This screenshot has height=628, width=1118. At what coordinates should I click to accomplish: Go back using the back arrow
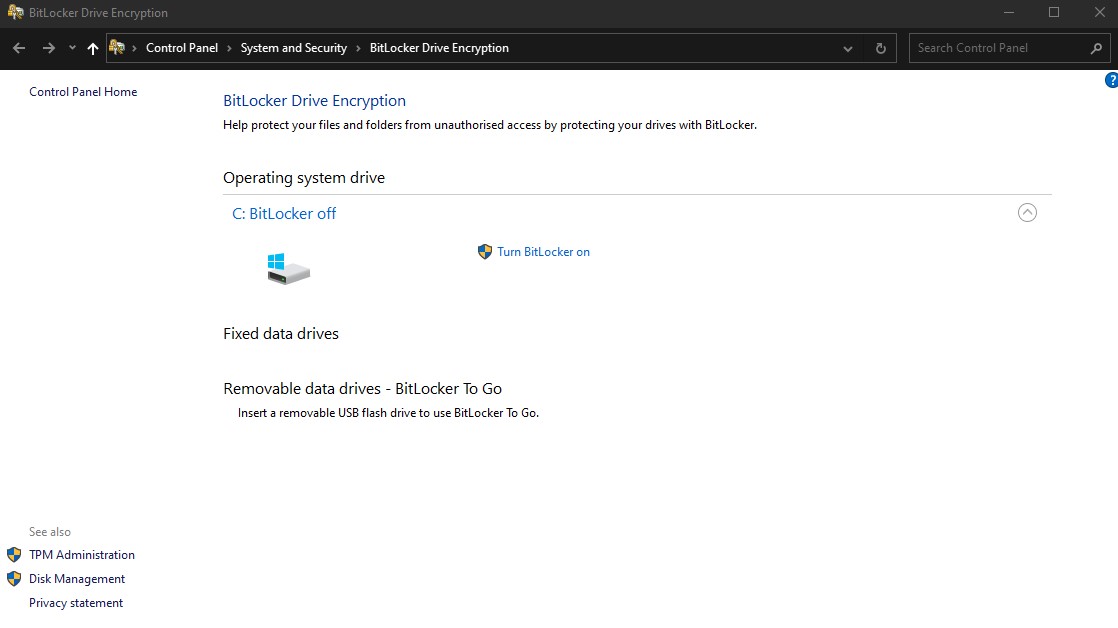point(19,48)
